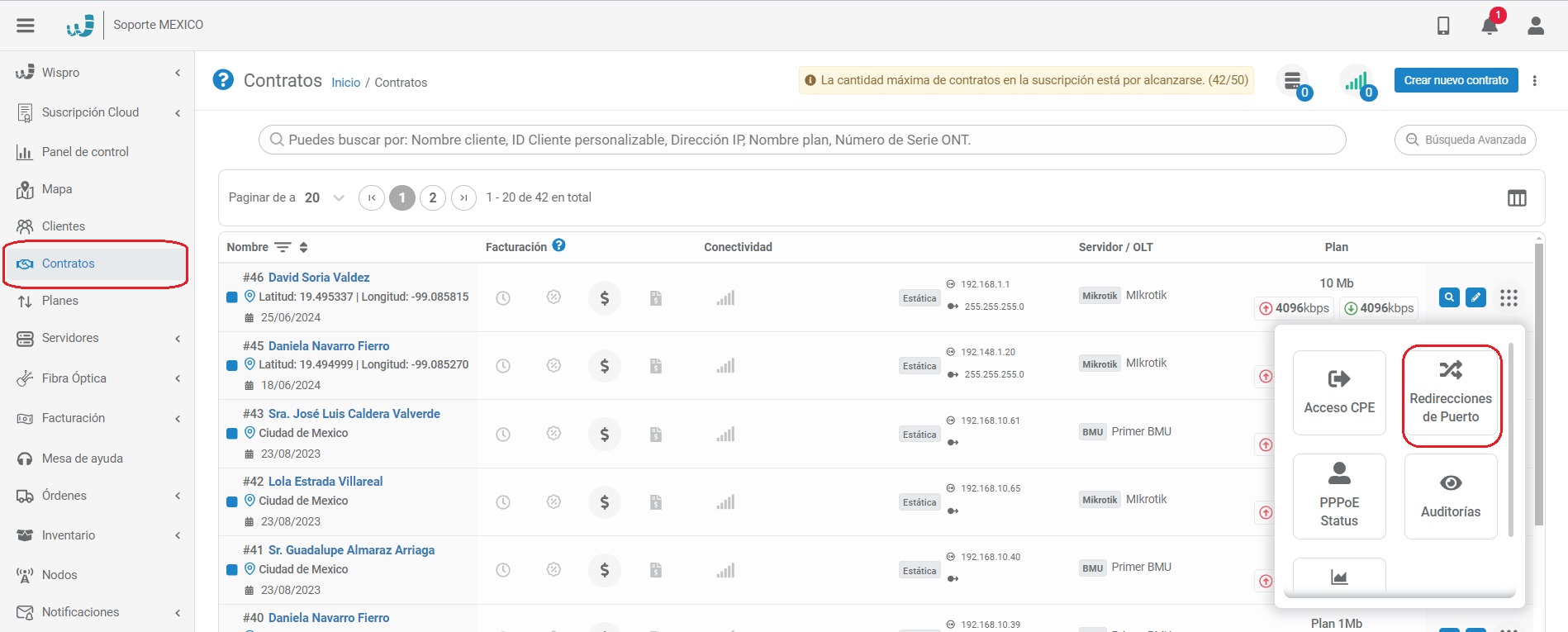Open Mapa in sidebar
The height and width of the screenshot is (632, 1568).
tap(57, 189)
